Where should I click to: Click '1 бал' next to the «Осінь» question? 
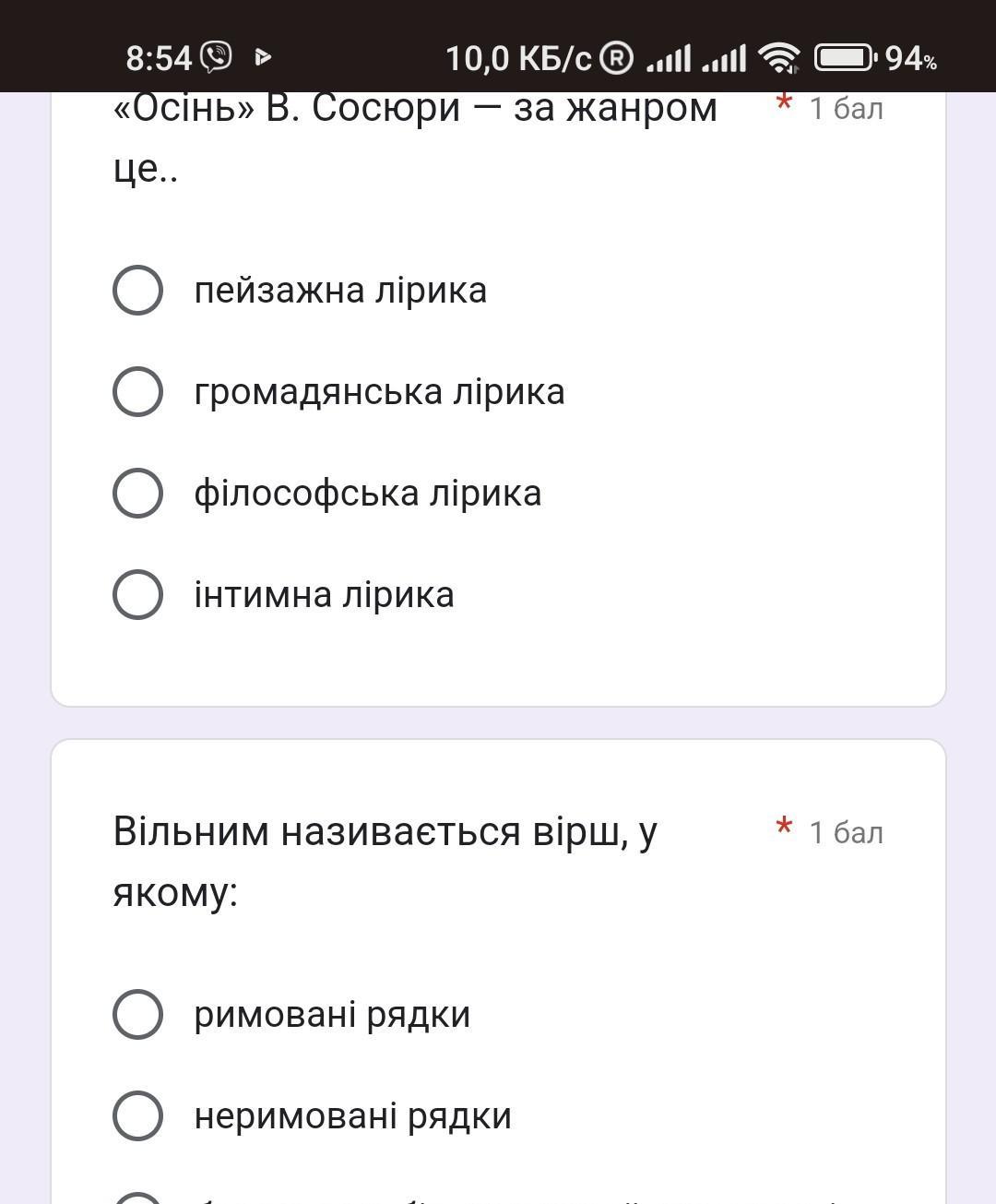(846, 109)
